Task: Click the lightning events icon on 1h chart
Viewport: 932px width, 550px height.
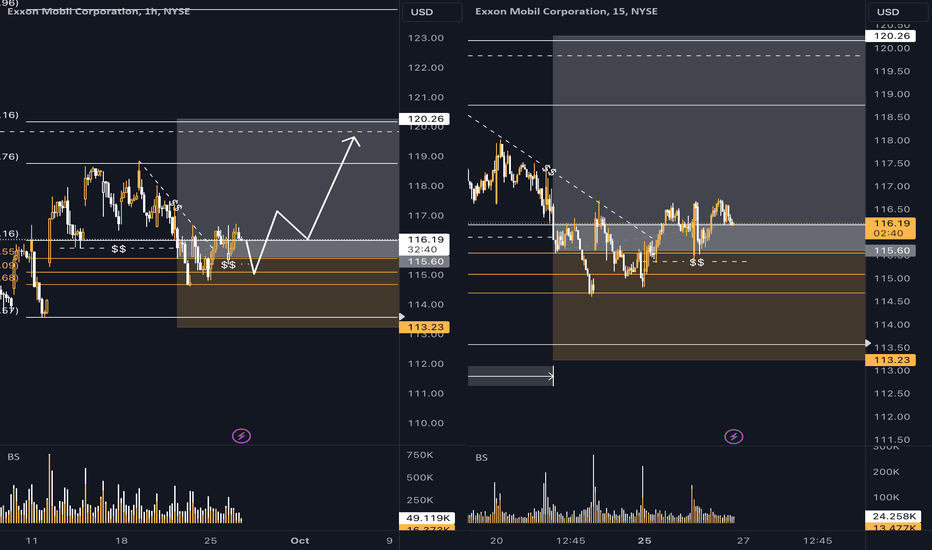Action: pos(241,436)
